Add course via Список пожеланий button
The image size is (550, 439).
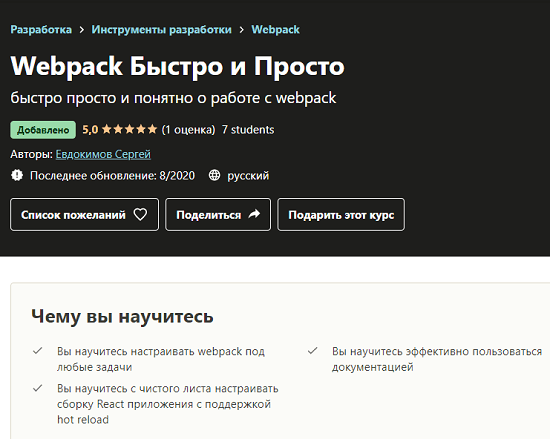click(85, 215)
